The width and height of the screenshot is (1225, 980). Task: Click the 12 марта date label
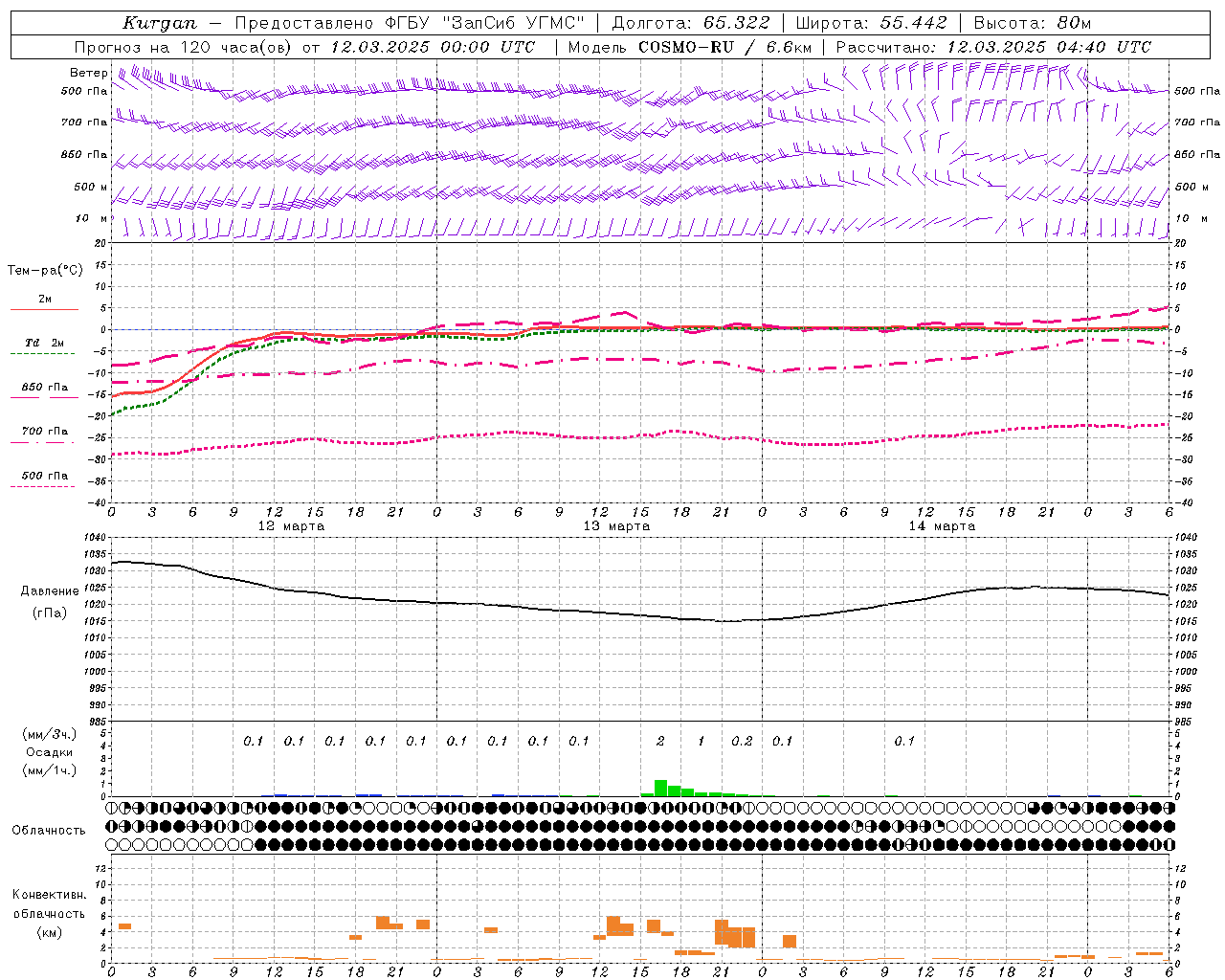pos(291,525)
